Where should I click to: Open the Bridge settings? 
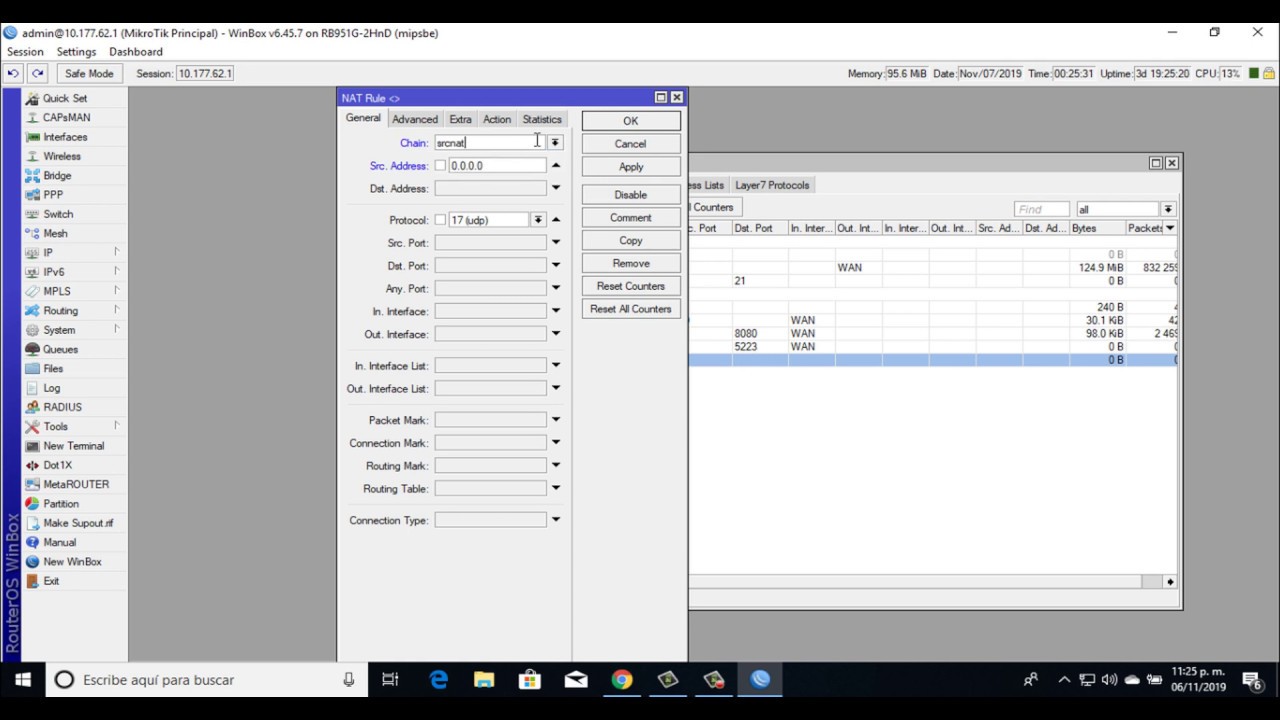pos(57,175)
